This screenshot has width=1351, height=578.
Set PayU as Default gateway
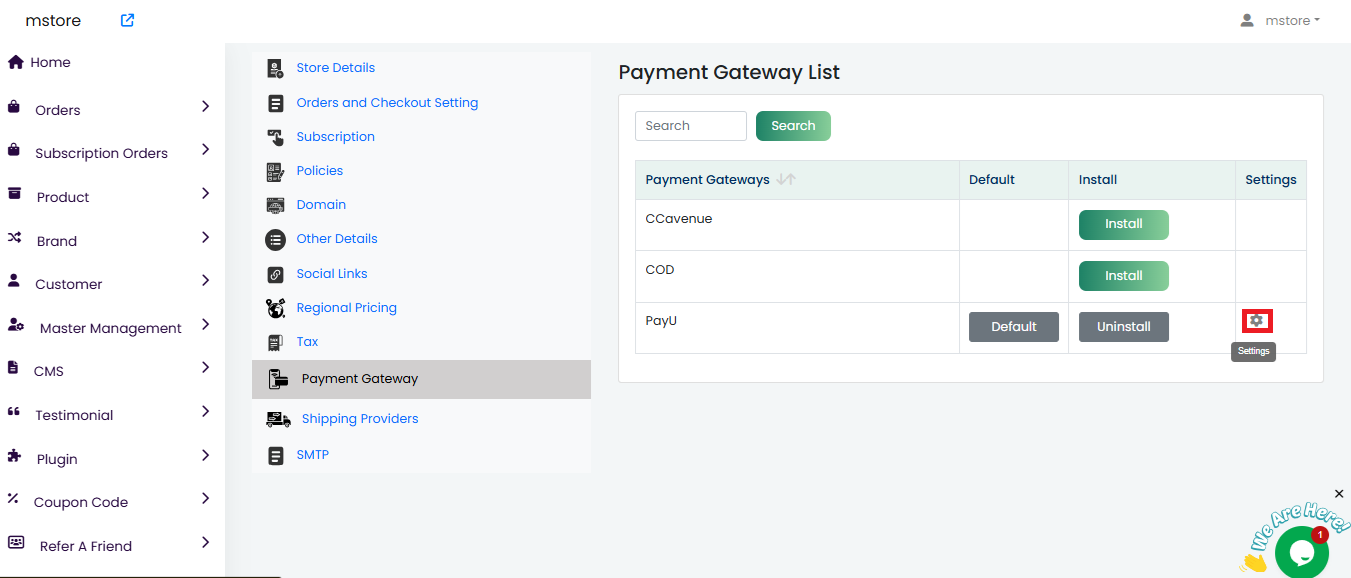1013,327
